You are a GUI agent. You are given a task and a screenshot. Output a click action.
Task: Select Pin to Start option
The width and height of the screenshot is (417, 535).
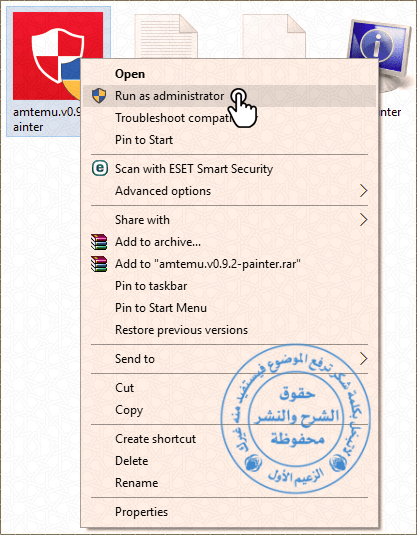pyautogui.click(x=229, y=140)
